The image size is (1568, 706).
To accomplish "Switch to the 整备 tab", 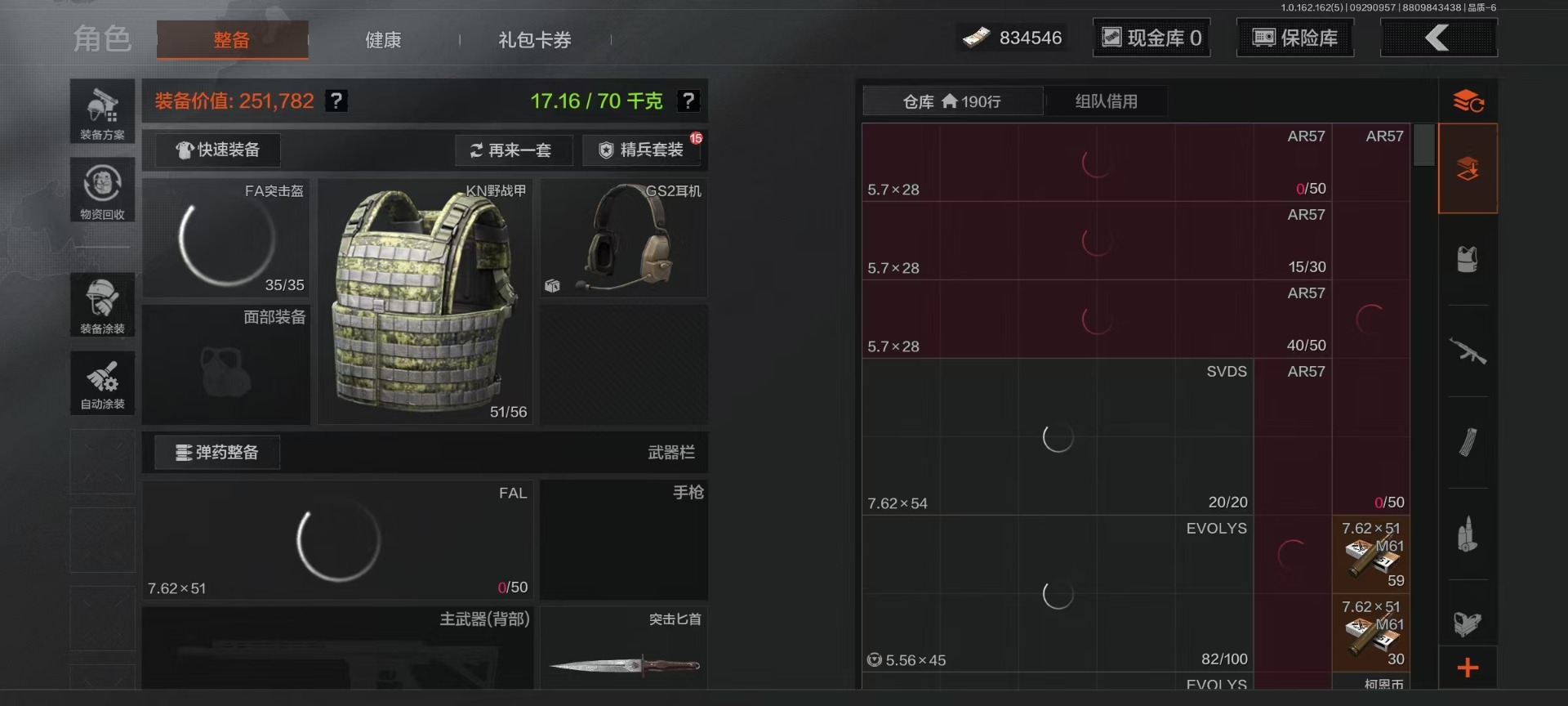I will 232,39.
